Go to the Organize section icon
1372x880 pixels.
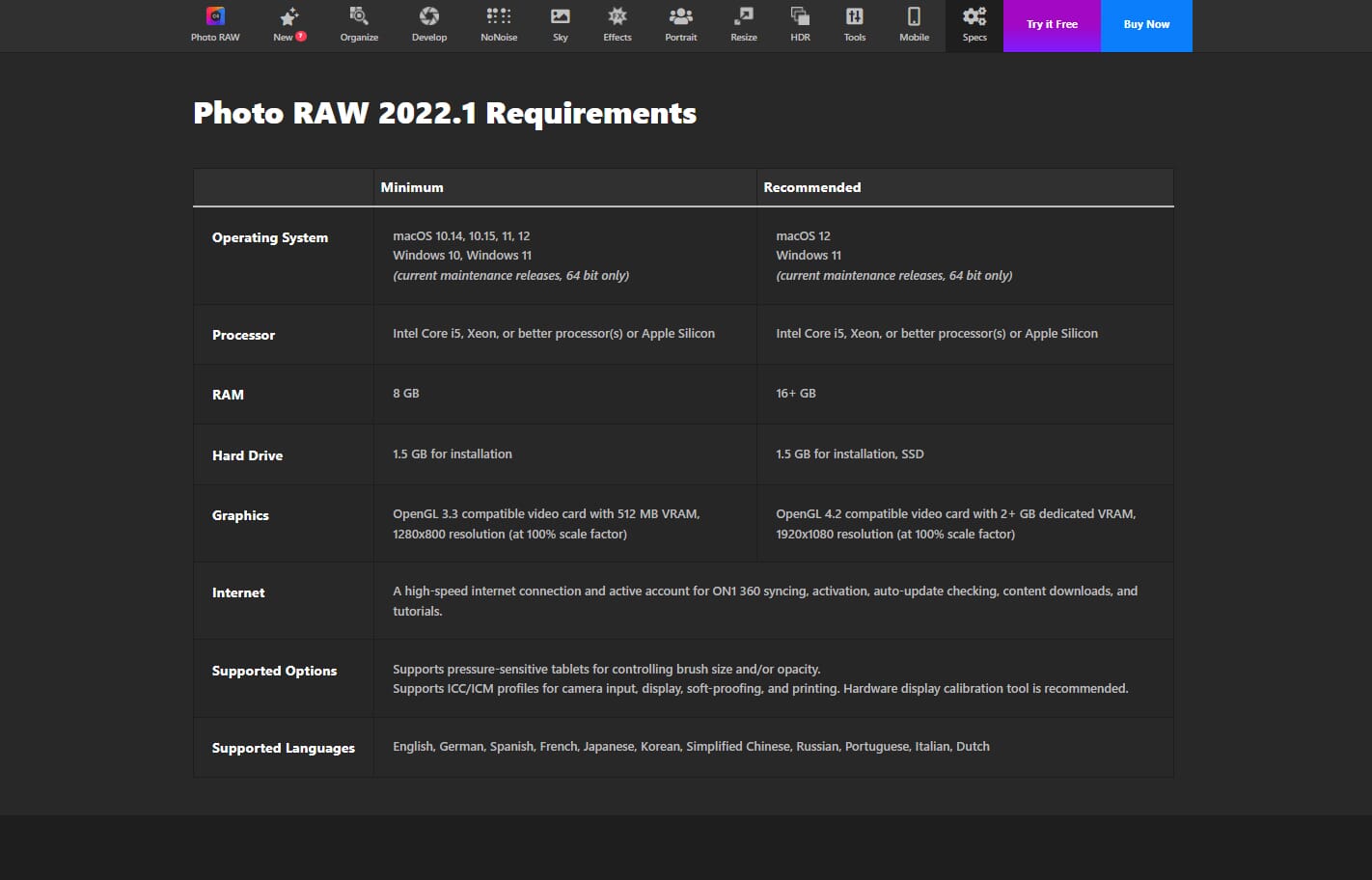pyautogui.click(x=359, y=16)
